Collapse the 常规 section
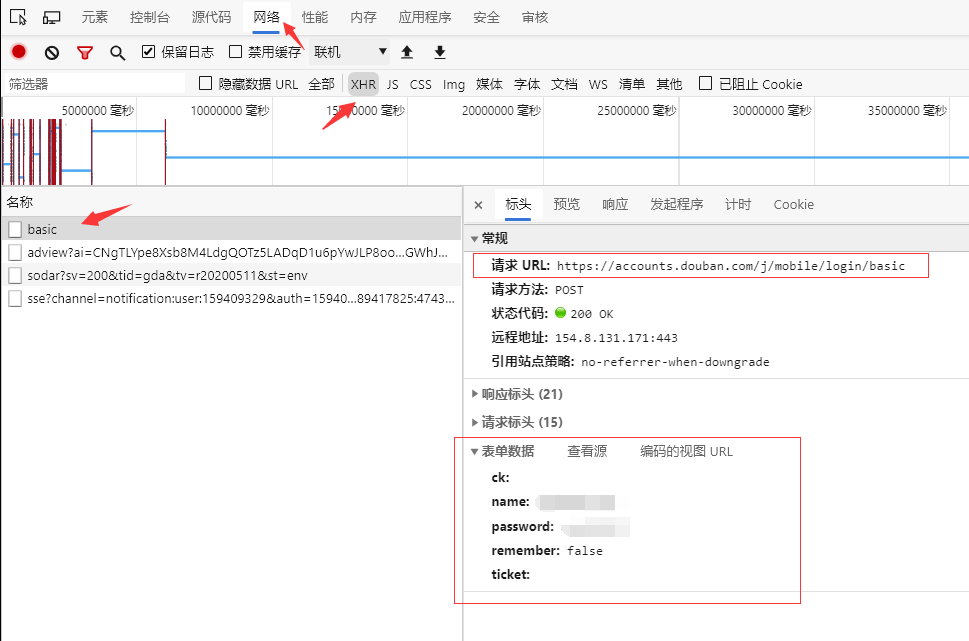 tap(475, 239)
